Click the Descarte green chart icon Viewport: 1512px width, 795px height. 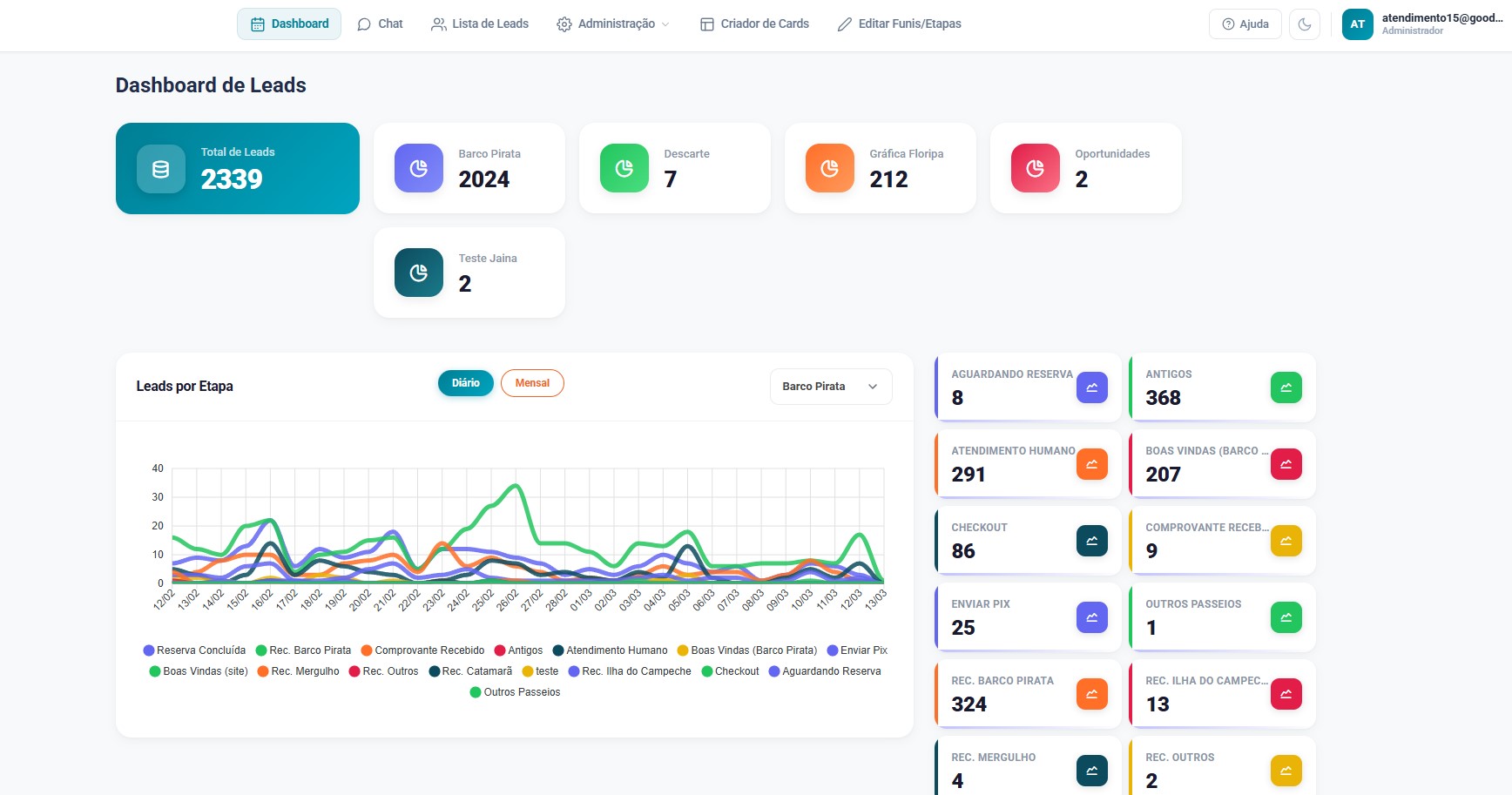tap(623, 167)
